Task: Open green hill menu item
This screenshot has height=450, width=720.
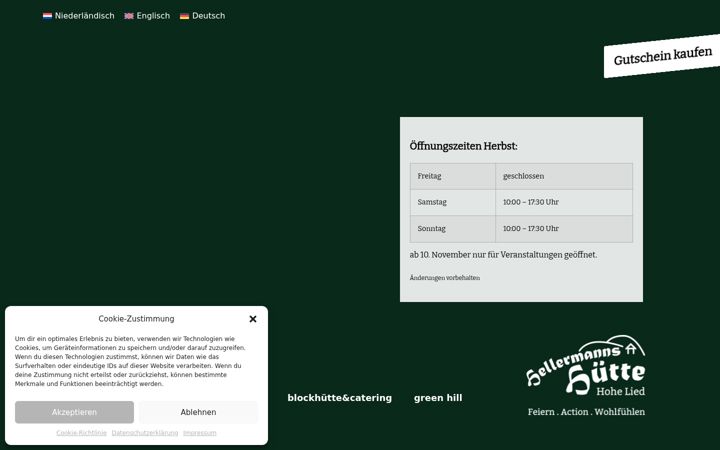Action: 438,398
